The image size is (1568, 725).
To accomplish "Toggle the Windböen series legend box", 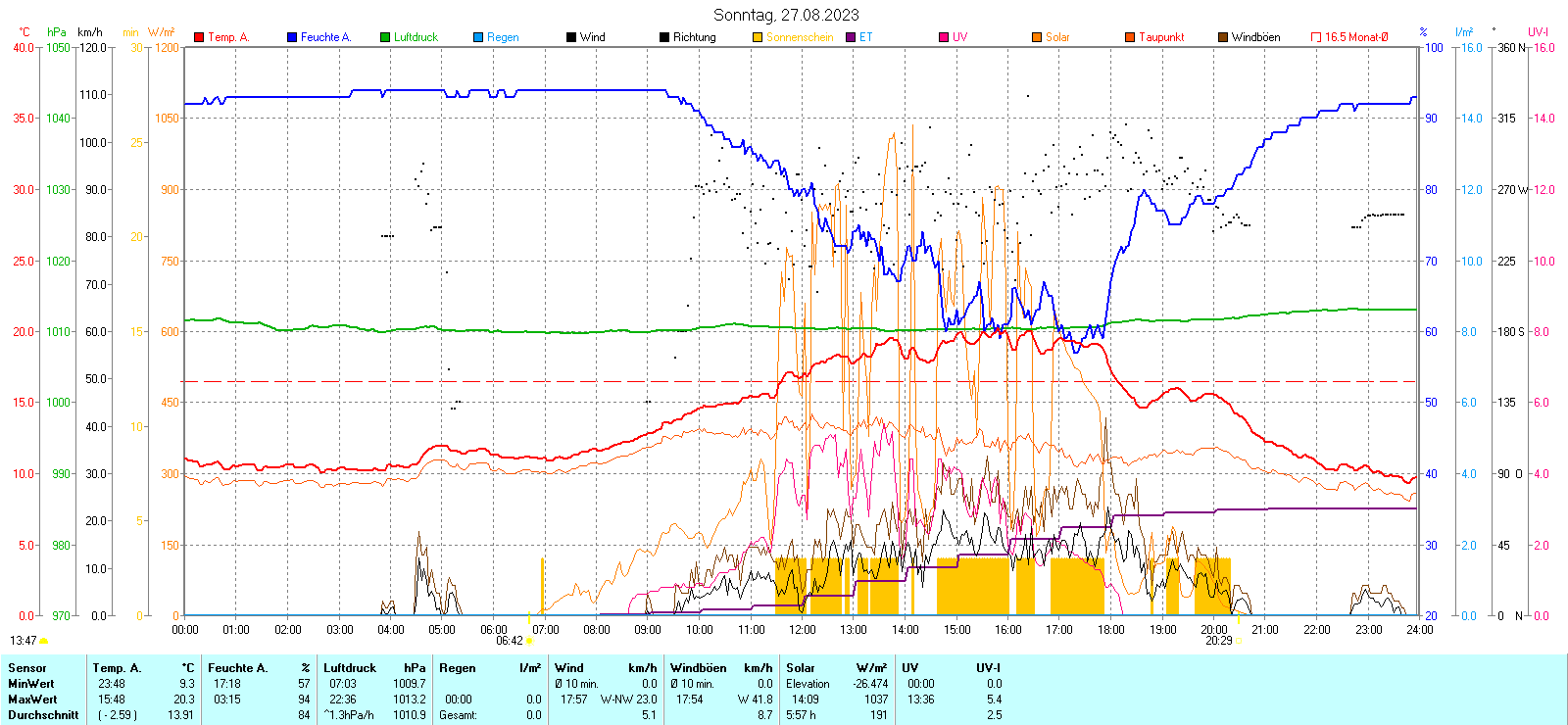I will 1223,37.
